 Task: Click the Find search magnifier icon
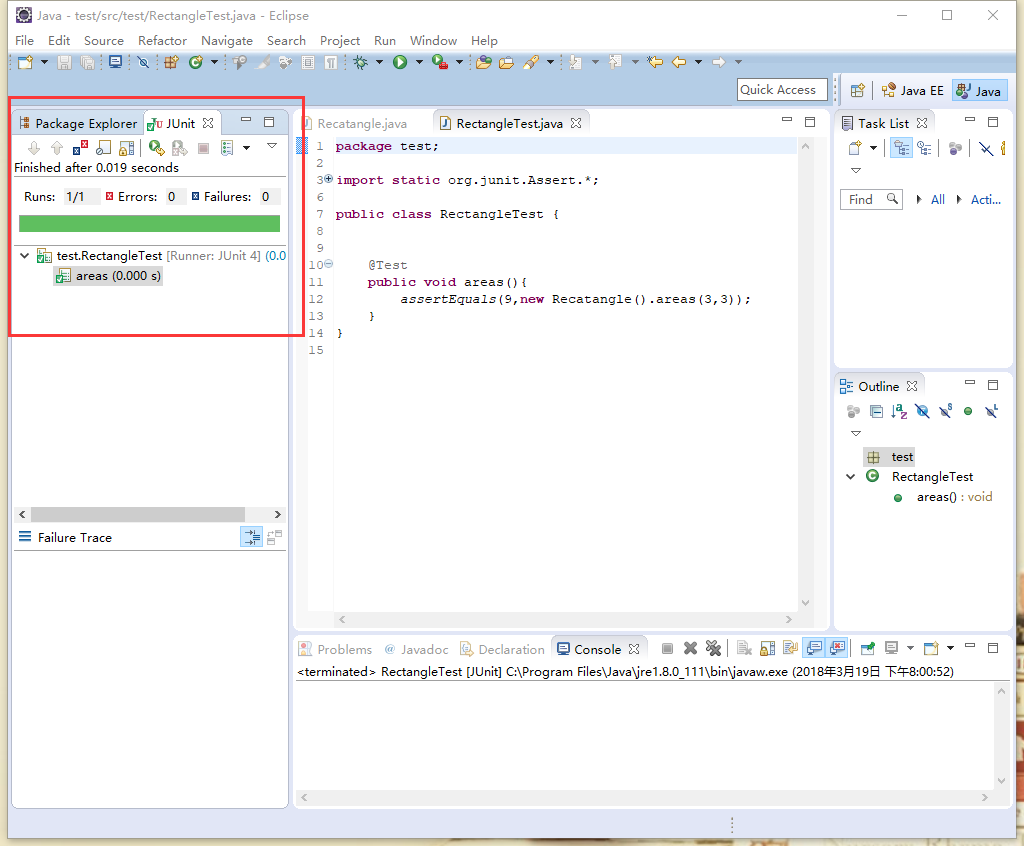[x=892, y=199]
